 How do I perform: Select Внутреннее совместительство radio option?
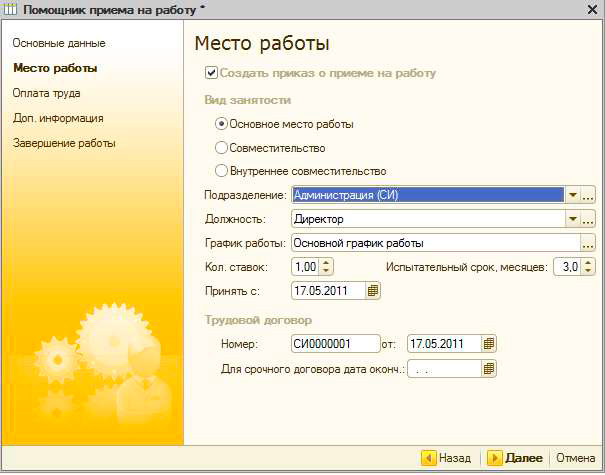(x=222, y=171)
